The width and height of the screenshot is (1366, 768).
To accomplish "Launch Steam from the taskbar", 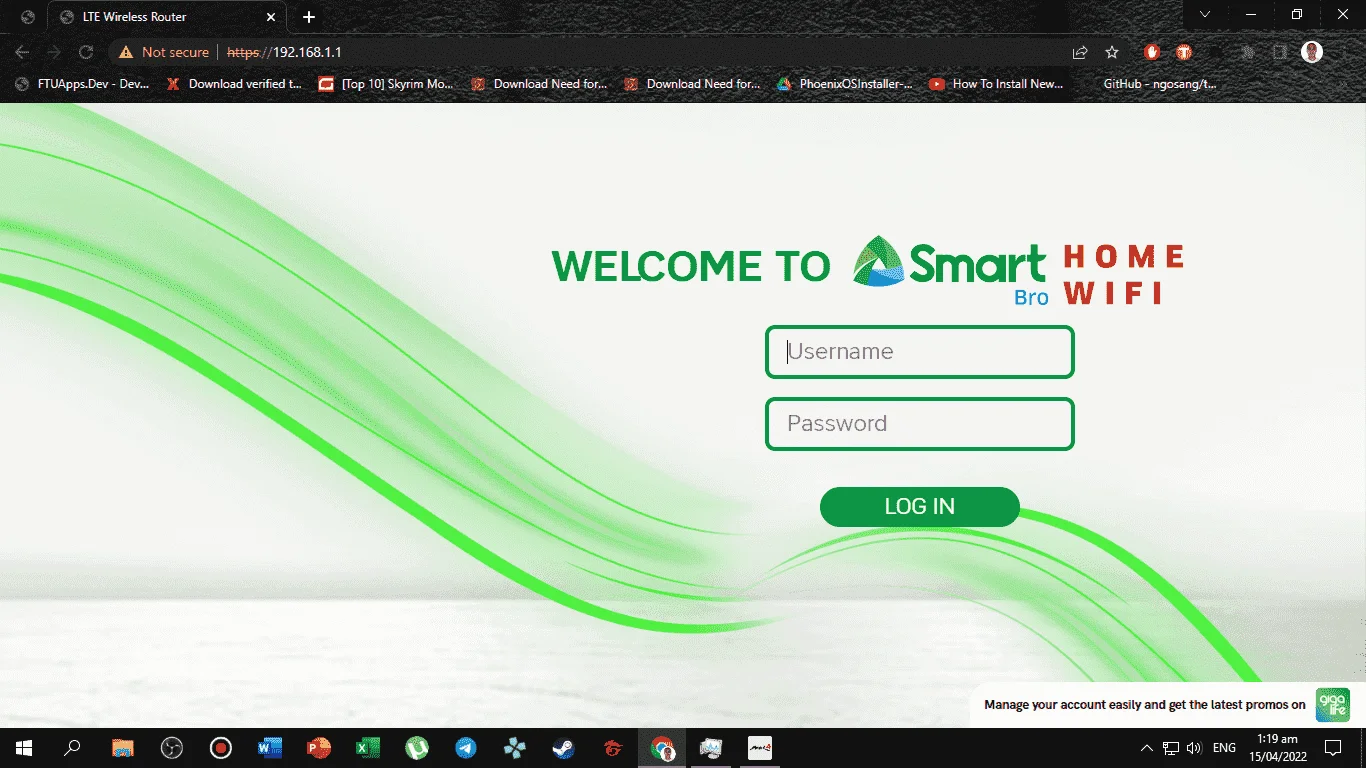I will coord(564,748).
